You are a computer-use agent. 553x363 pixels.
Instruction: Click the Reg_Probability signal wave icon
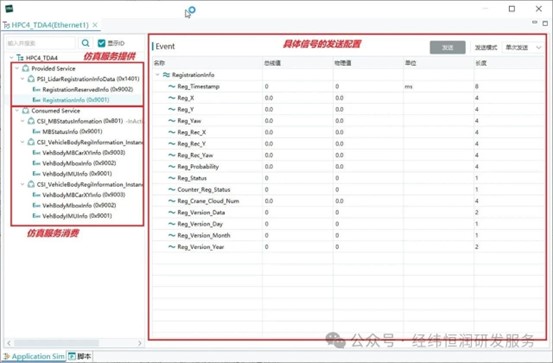tap(172, 166)
